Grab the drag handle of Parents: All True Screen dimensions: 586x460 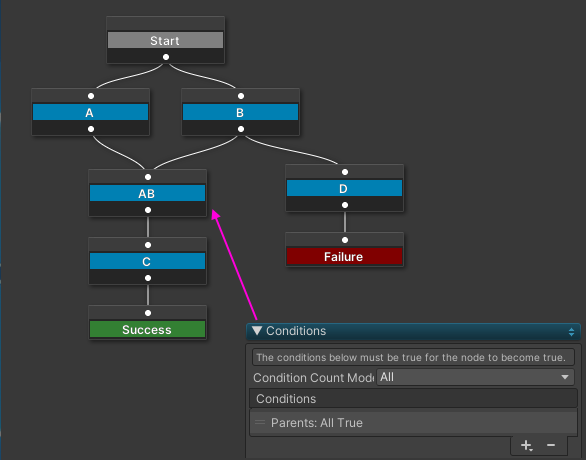pyautogui.click(x=260, y=423)
